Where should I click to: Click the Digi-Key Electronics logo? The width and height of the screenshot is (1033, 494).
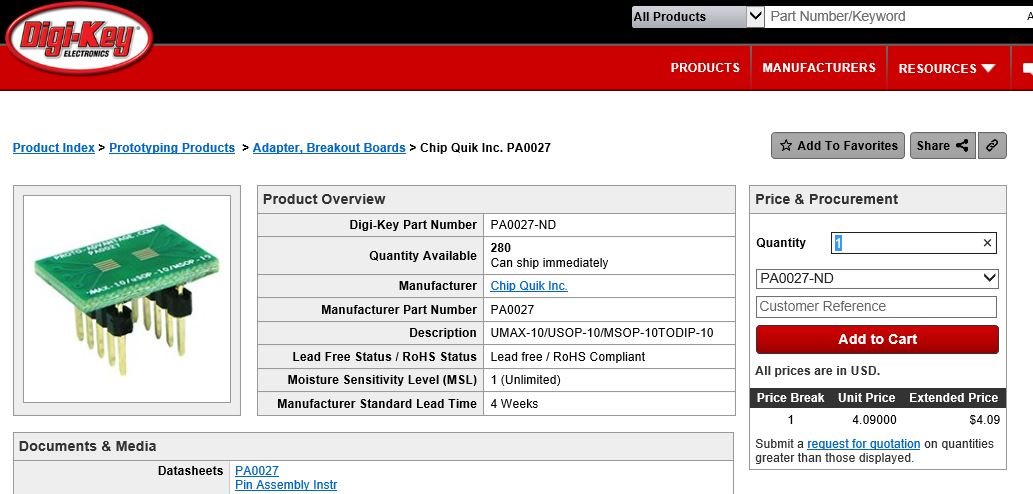79,38
